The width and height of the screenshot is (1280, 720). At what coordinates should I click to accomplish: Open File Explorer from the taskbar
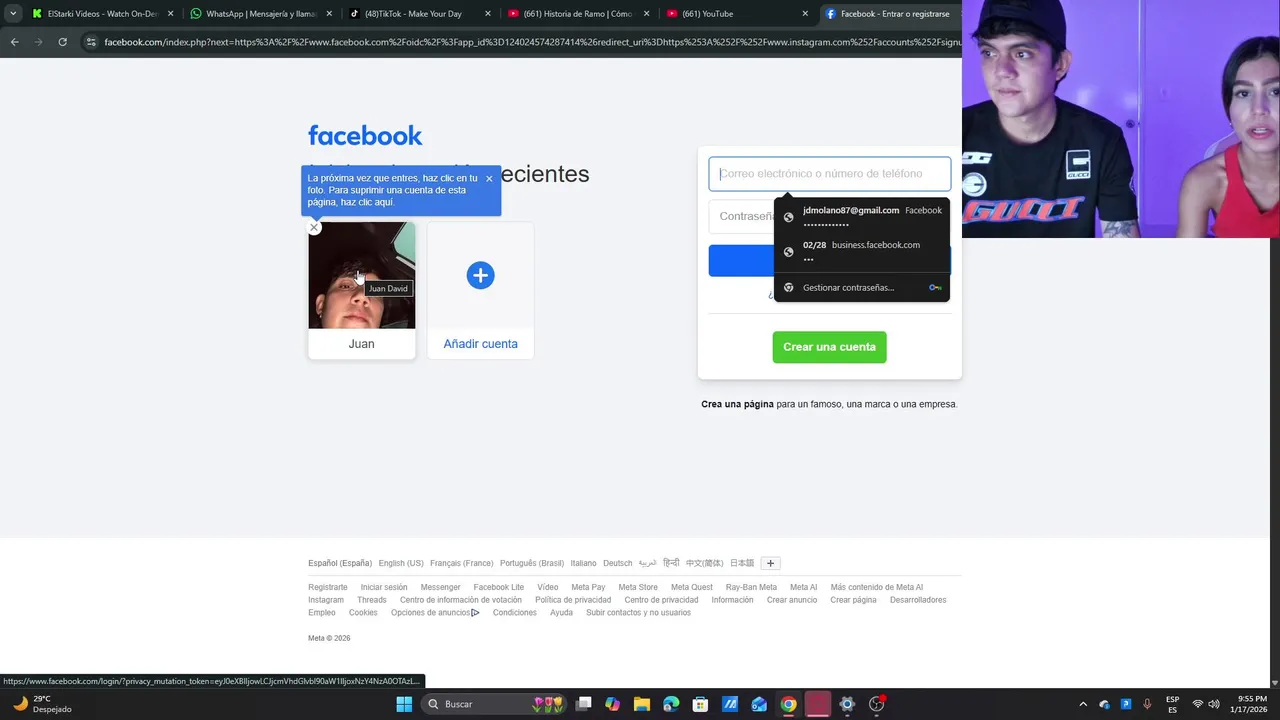click(642, 704)
